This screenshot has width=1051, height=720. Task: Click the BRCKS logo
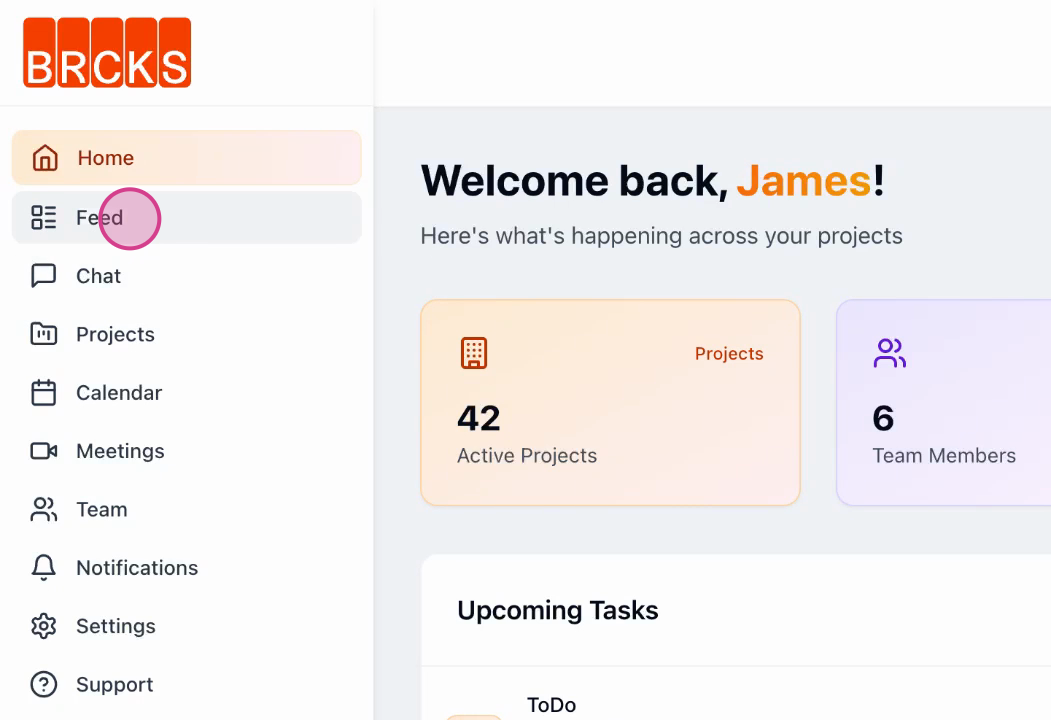click(107, 52)
